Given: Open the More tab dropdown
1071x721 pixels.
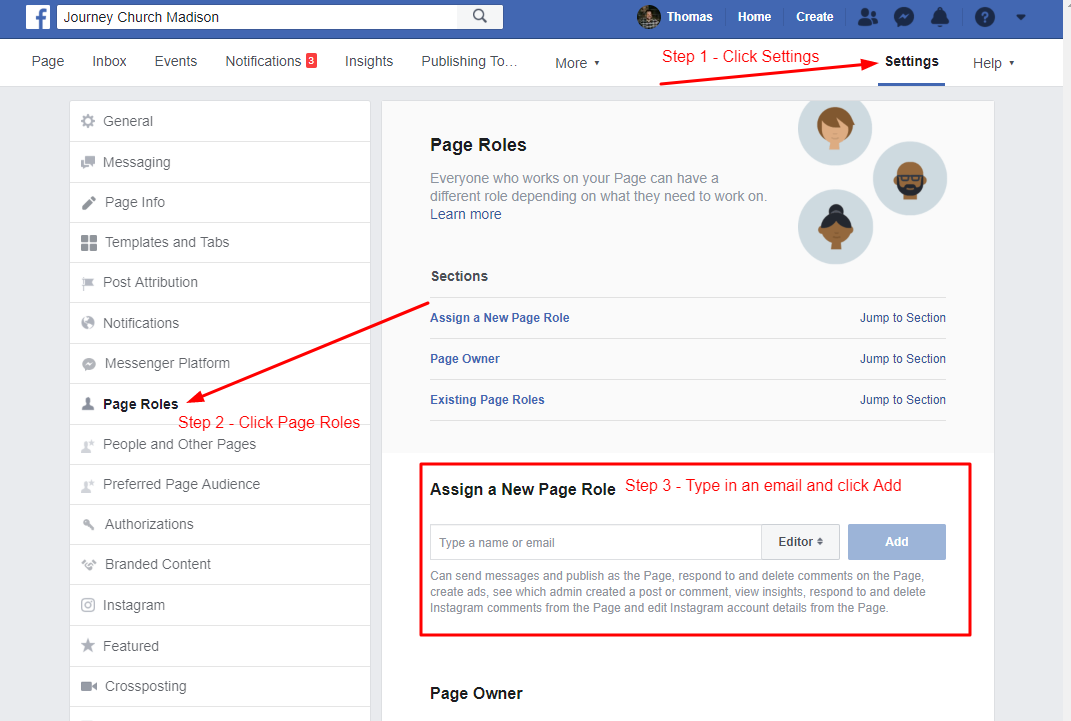Looking at the screenshot, I should [x=577, y=62].
